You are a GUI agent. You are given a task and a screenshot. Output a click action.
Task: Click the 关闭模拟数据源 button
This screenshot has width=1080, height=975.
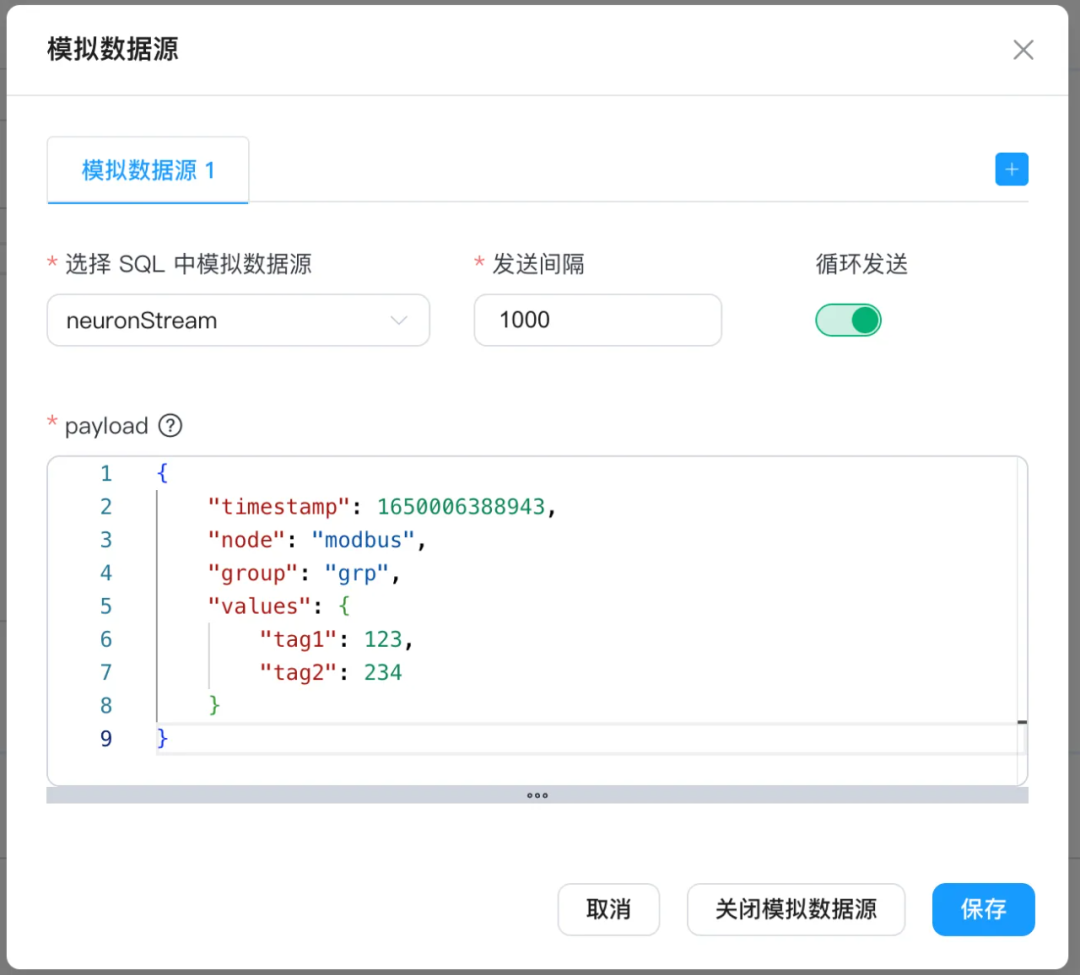coord(796,909)
